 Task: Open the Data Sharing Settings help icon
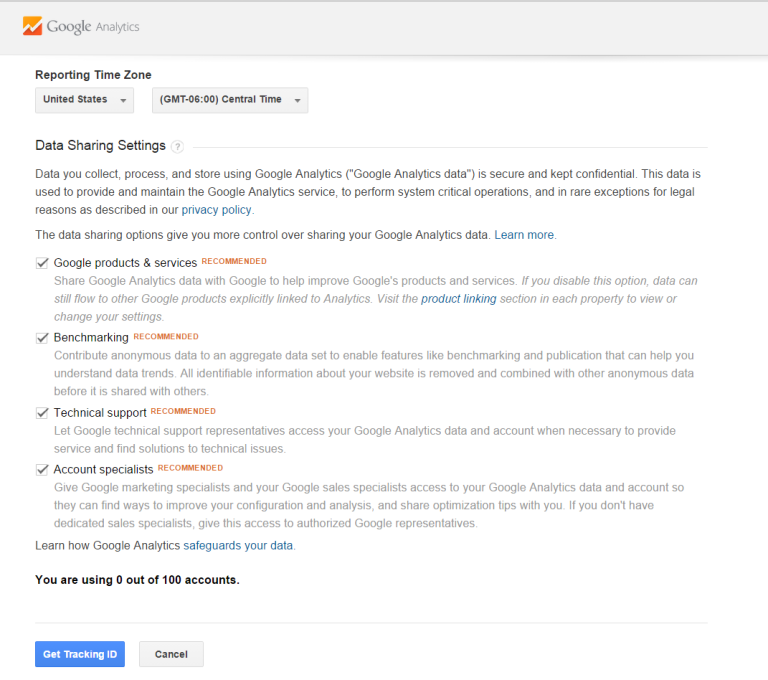click(x=178, y=146)
